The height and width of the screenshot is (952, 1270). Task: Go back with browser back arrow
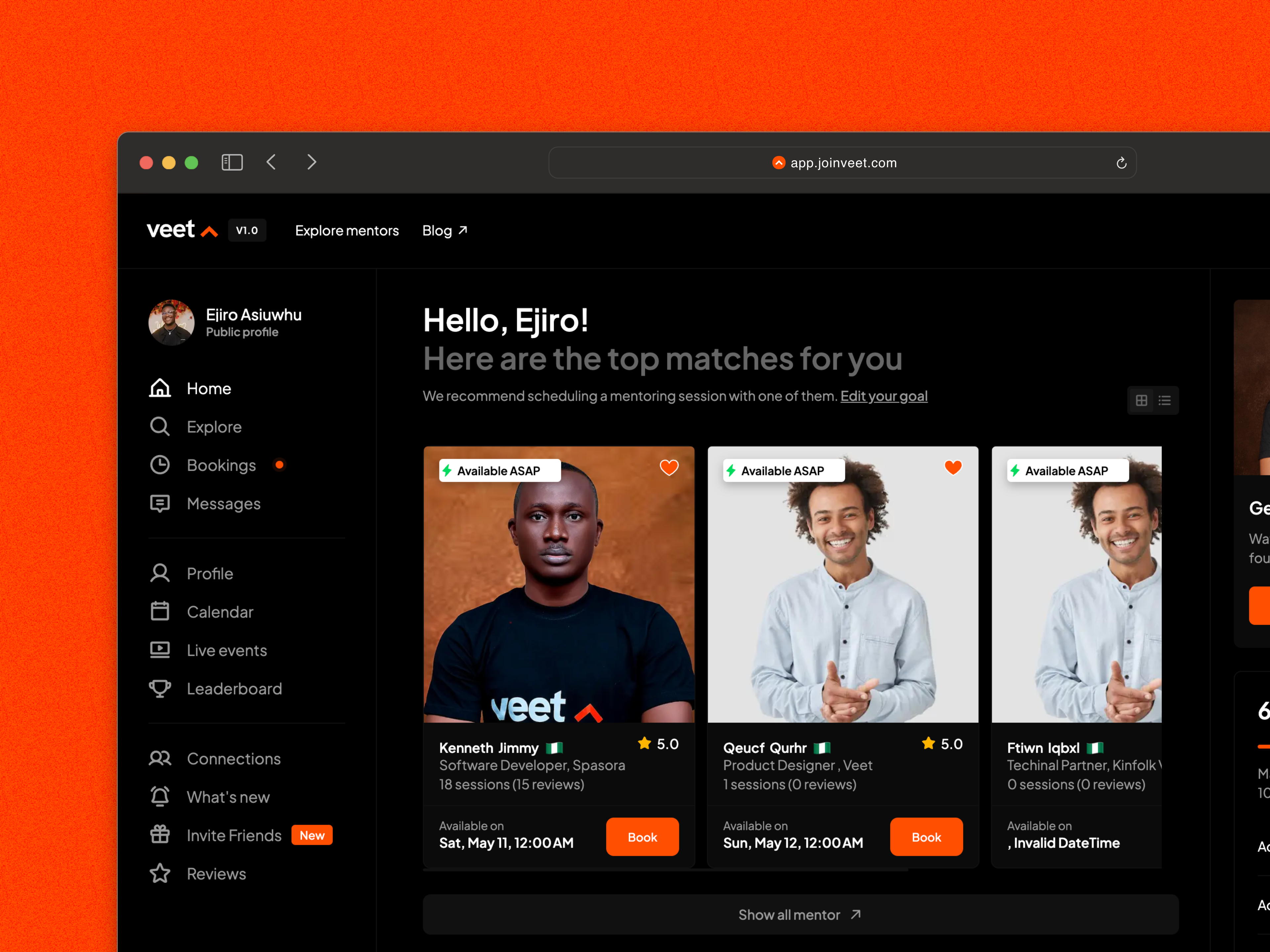click(272, 162)
